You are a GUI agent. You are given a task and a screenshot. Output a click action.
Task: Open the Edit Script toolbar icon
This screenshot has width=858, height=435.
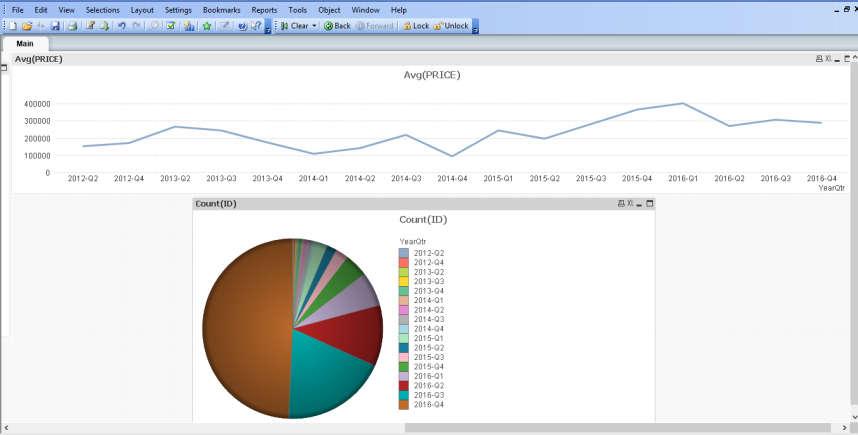tap(90, 26)
